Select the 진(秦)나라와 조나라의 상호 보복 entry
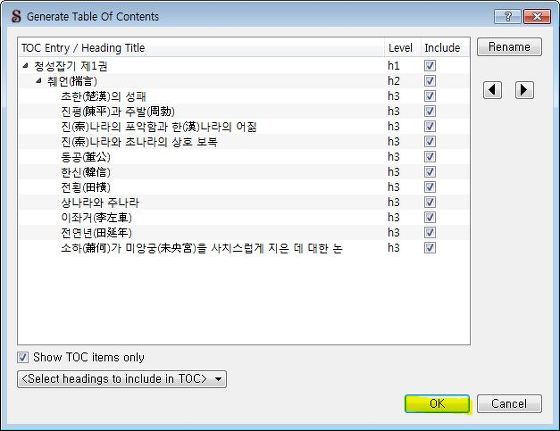This screenshot has width=560, height=431. [x=139, y=142]
